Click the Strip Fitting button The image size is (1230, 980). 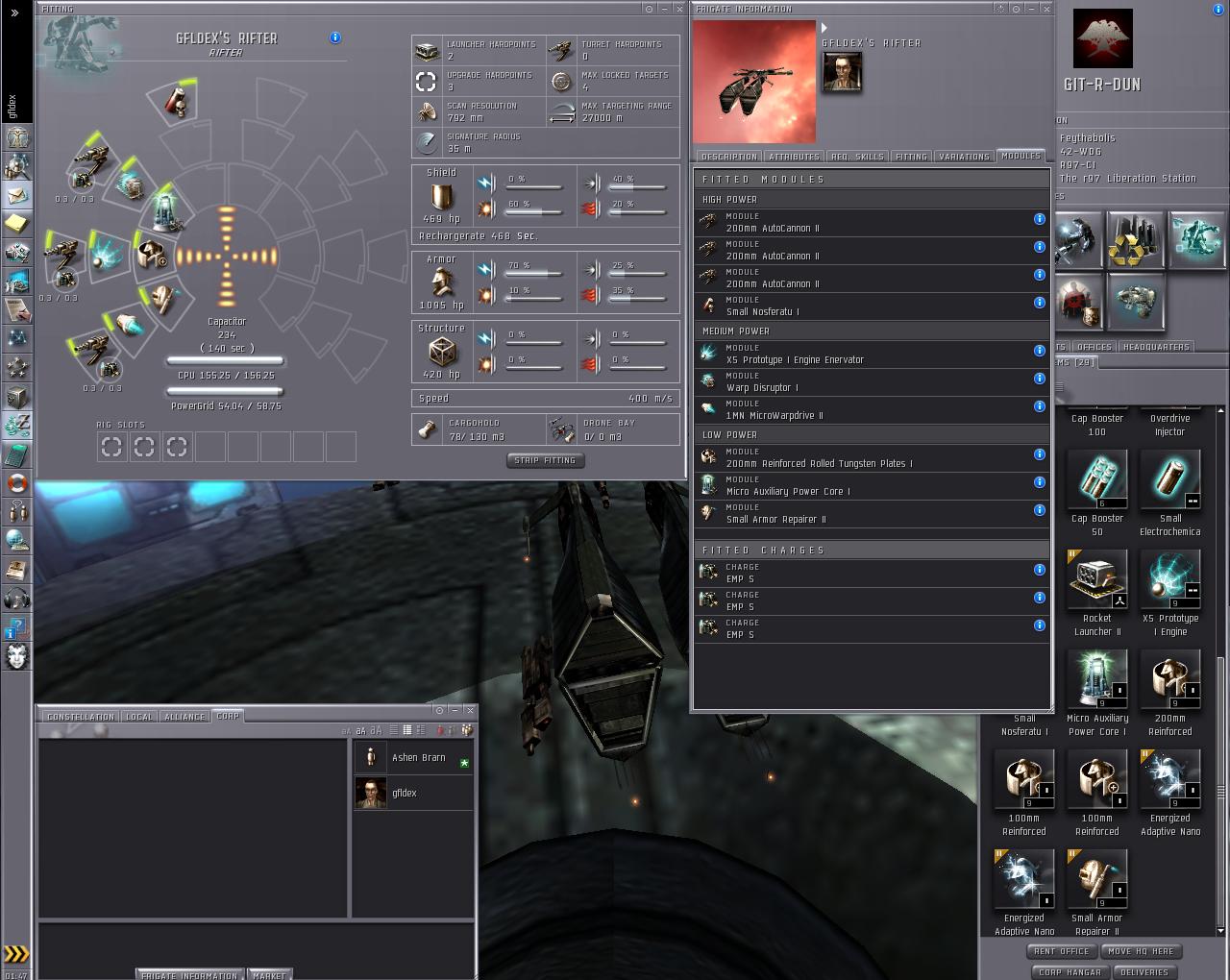pos(545,461)
